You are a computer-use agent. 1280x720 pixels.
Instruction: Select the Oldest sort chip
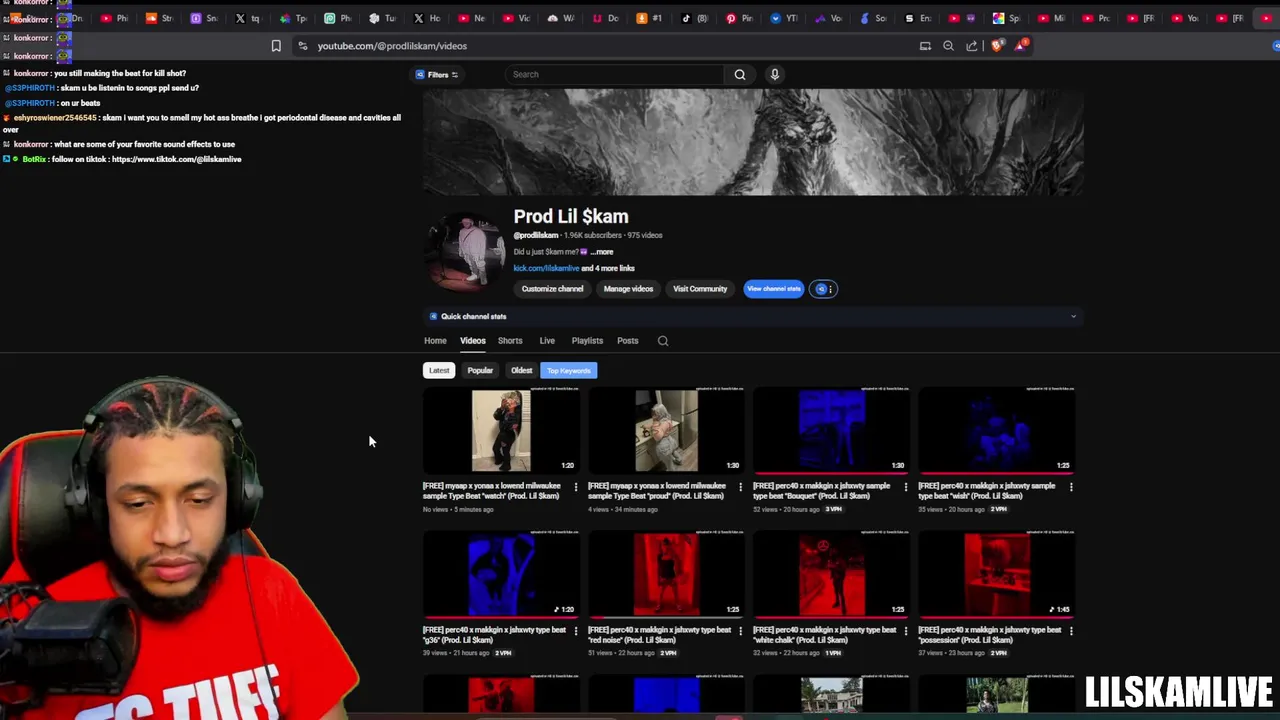(x=521, y=371)
